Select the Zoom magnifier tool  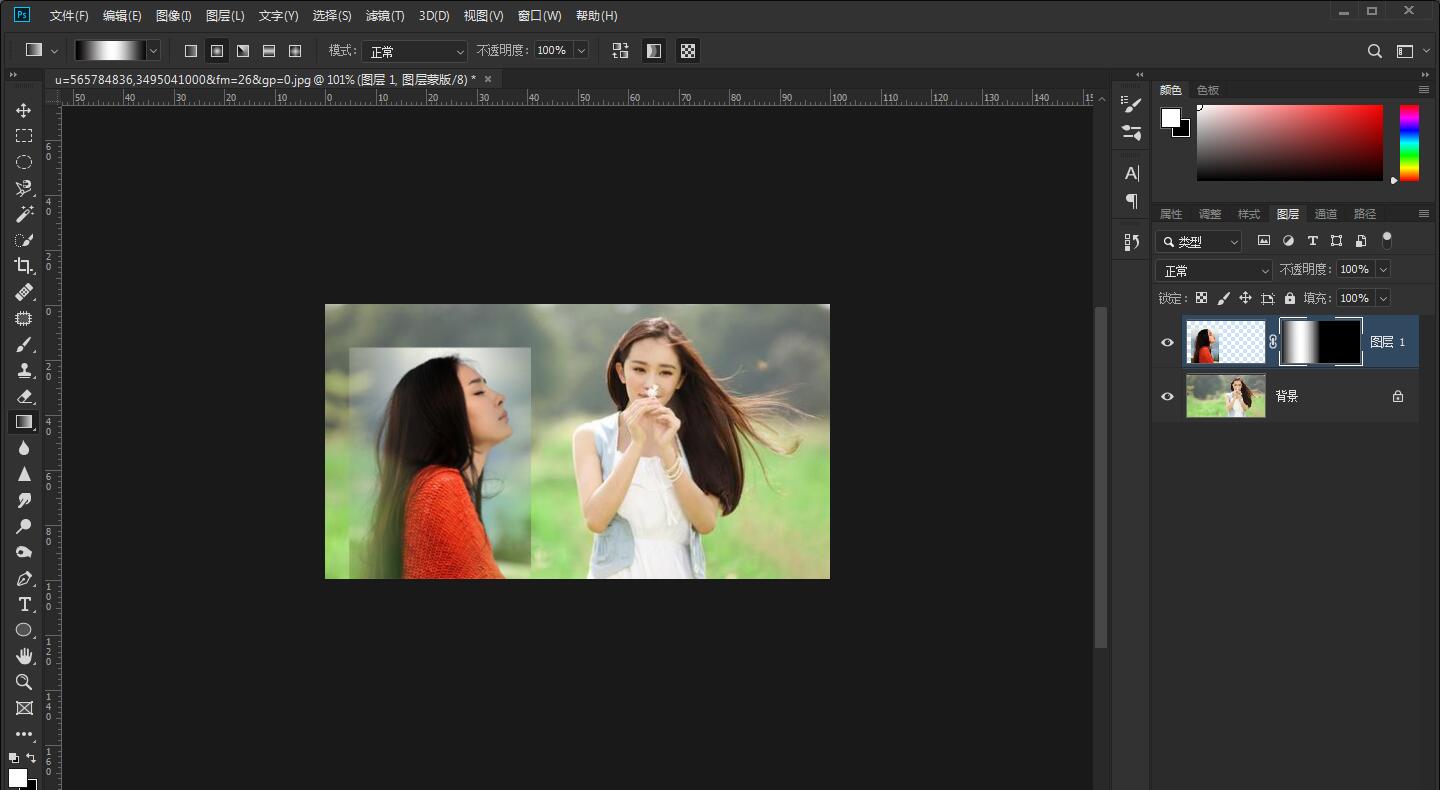pos(24,682)
